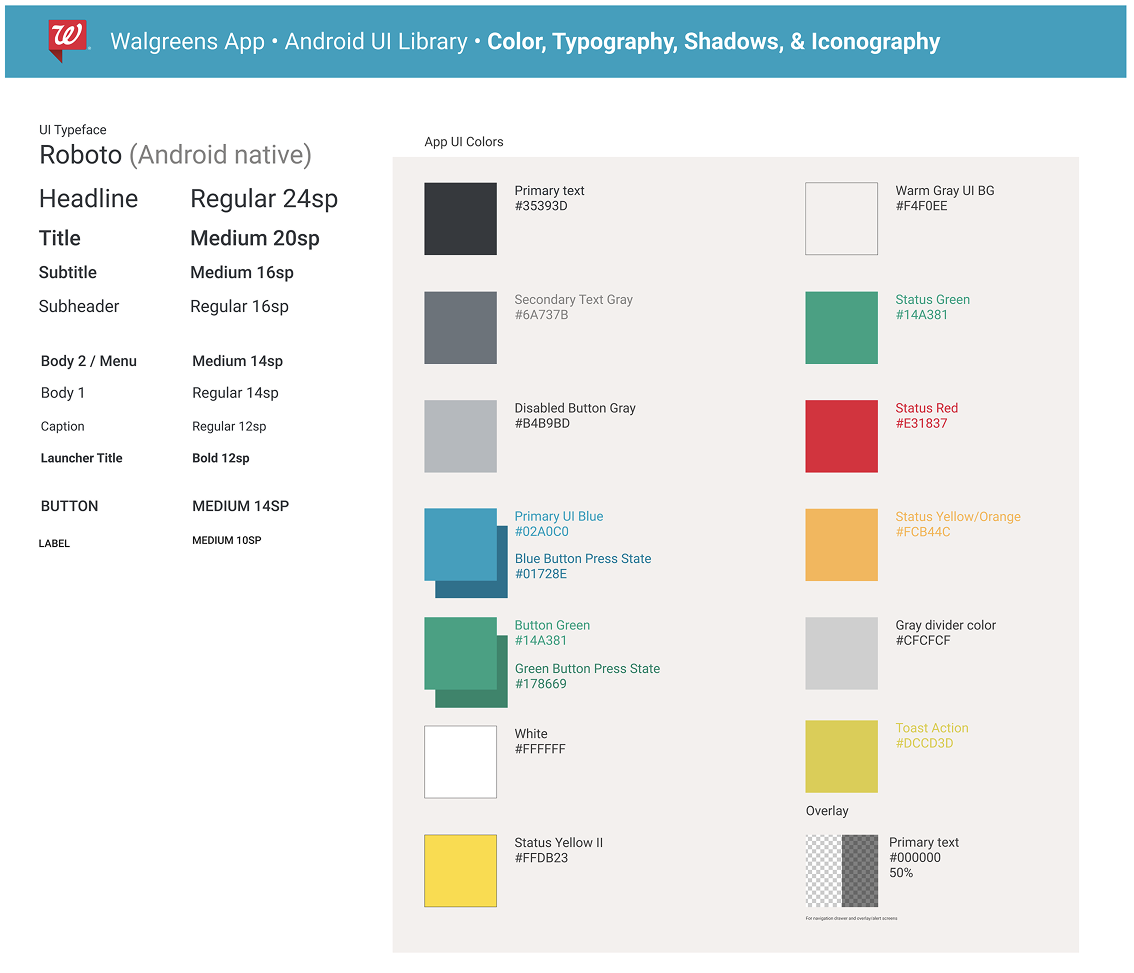Click hex code '#F4F0EE'

921,206
